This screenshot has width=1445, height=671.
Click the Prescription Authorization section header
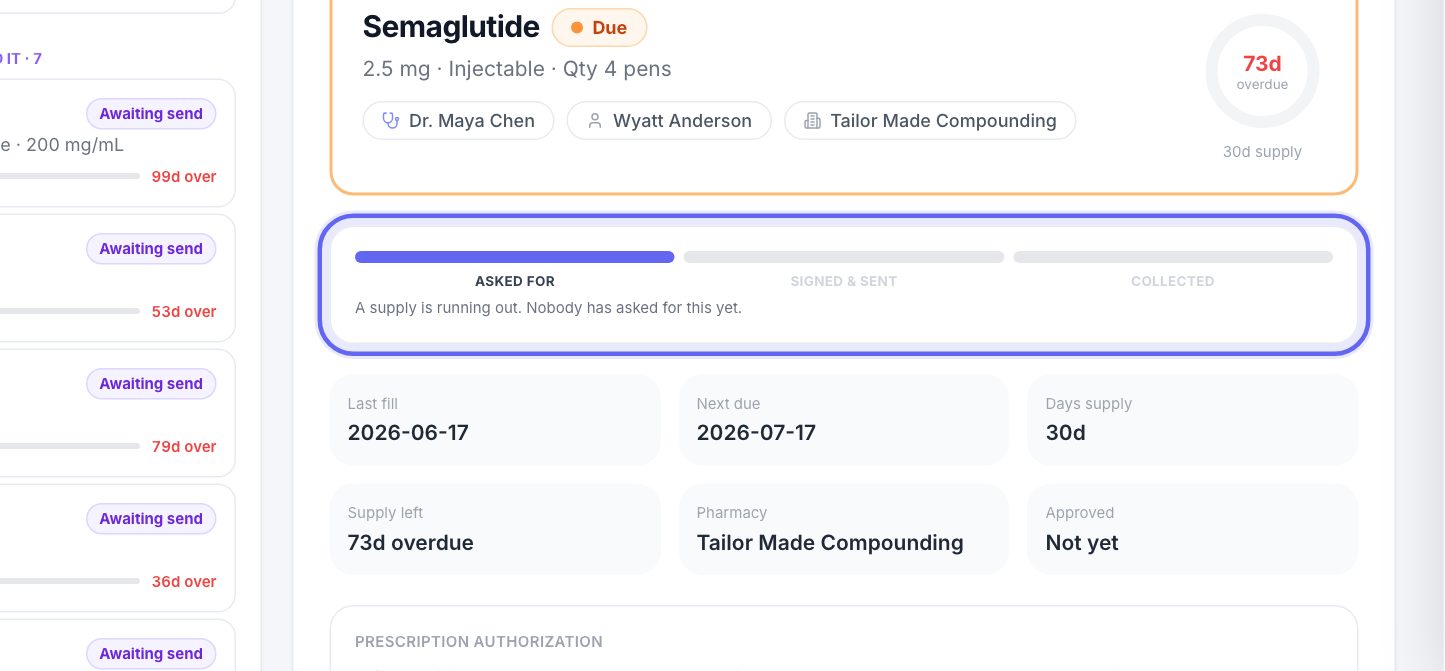point(479,642)
